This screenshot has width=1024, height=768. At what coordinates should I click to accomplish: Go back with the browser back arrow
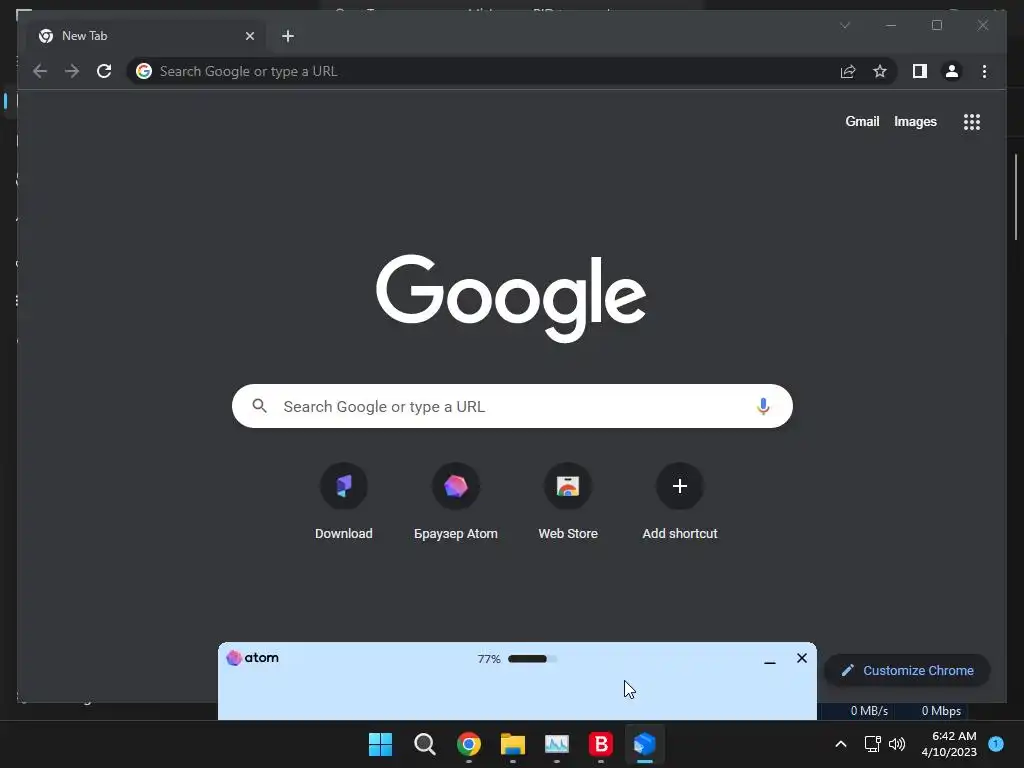pyautogui.click(x=40, y=71)
